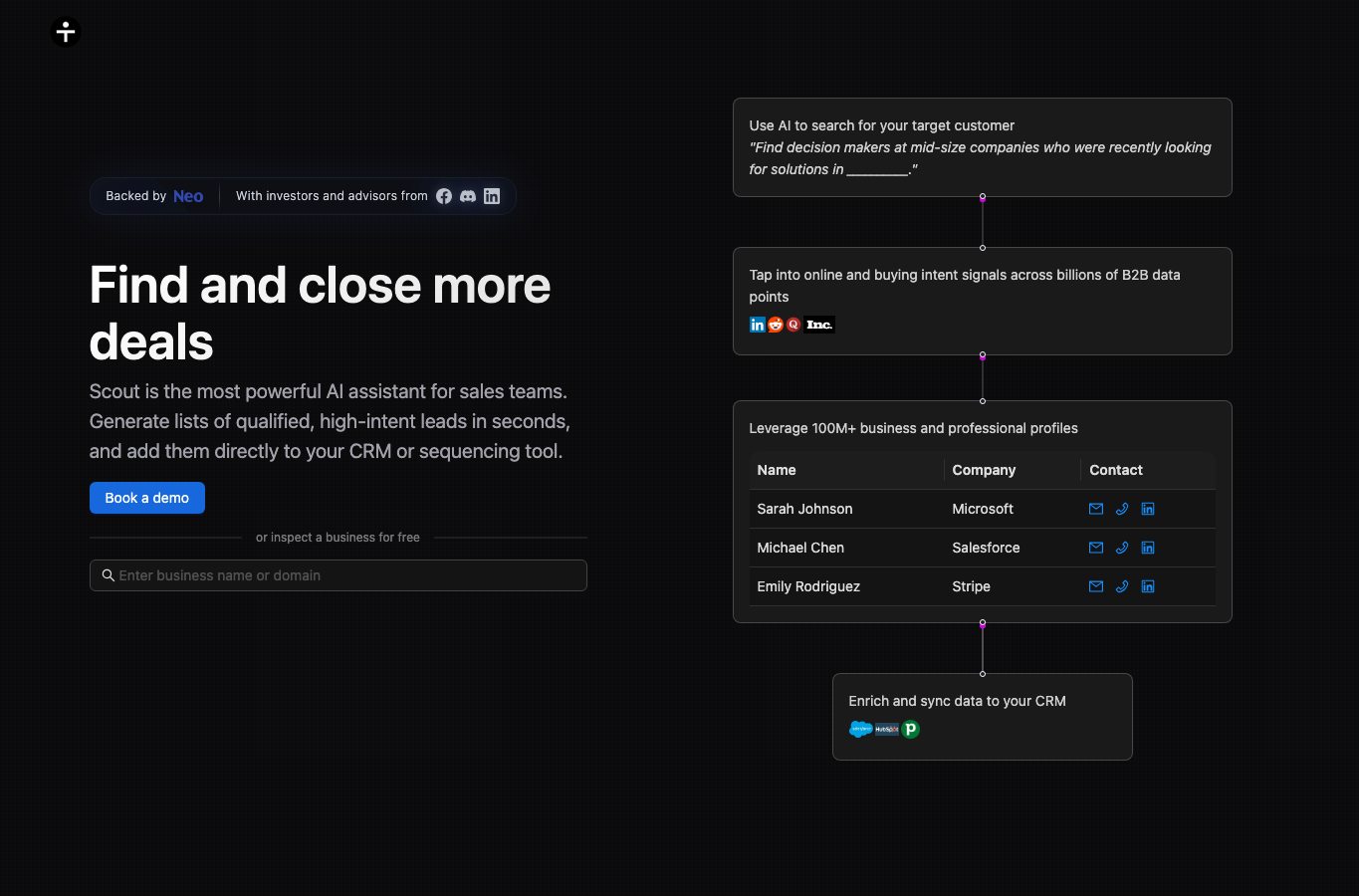
Task: Click the LinkedIn icon in investors badge
Action: (492, 196)
